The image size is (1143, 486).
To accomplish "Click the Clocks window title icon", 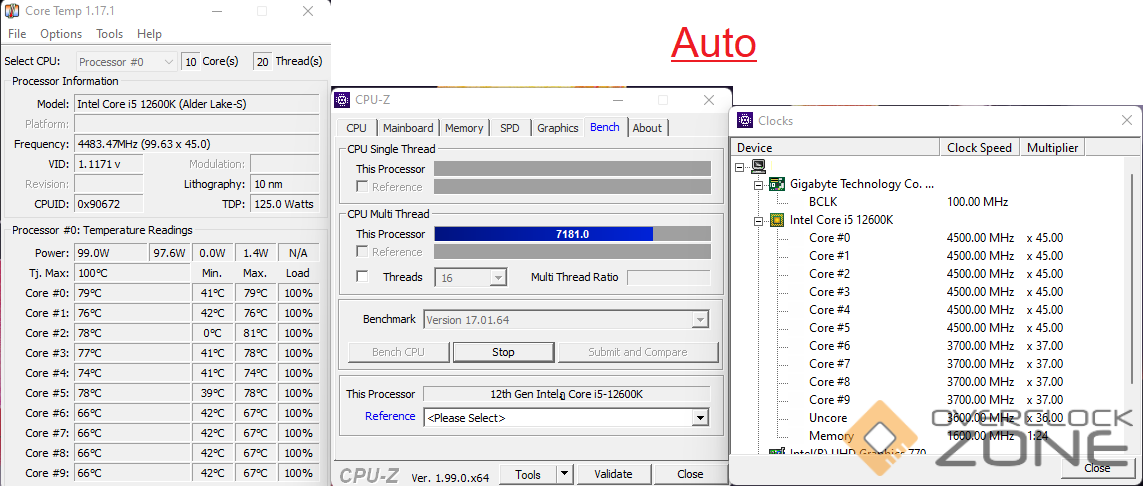I will click(x=745, y=120).
